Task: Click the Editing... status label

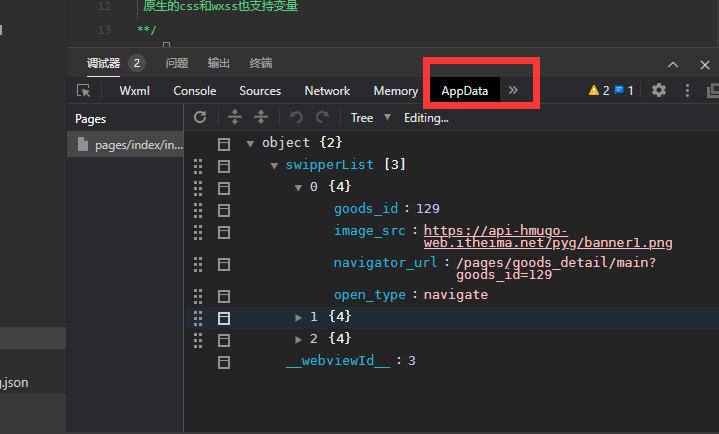Action: (x=426, y=118)
